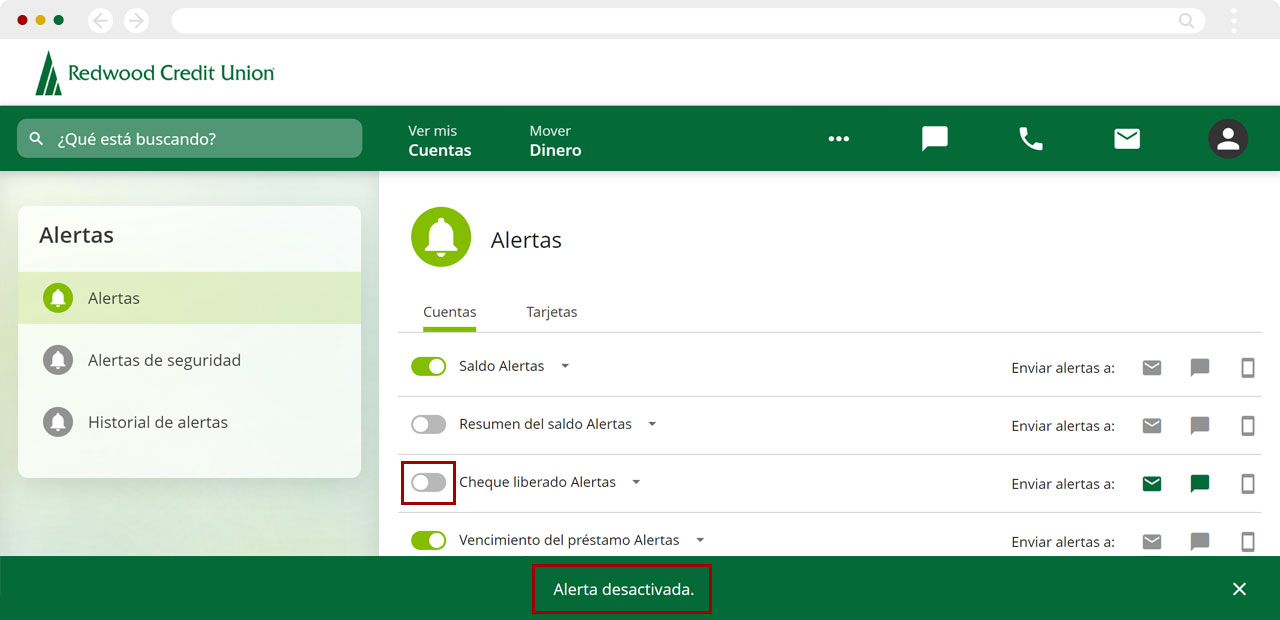Open the mail envelope icon in header
Image resolution: width=1280 pixels, height=620 pixels.
[1127, 139]
